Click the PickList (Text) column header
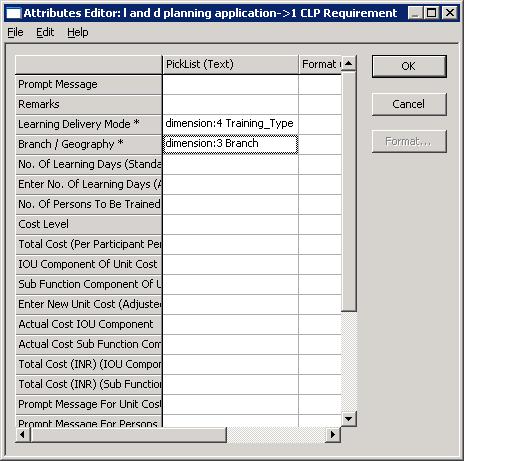This screenshot has width=512, height=461. click(230, 64)
